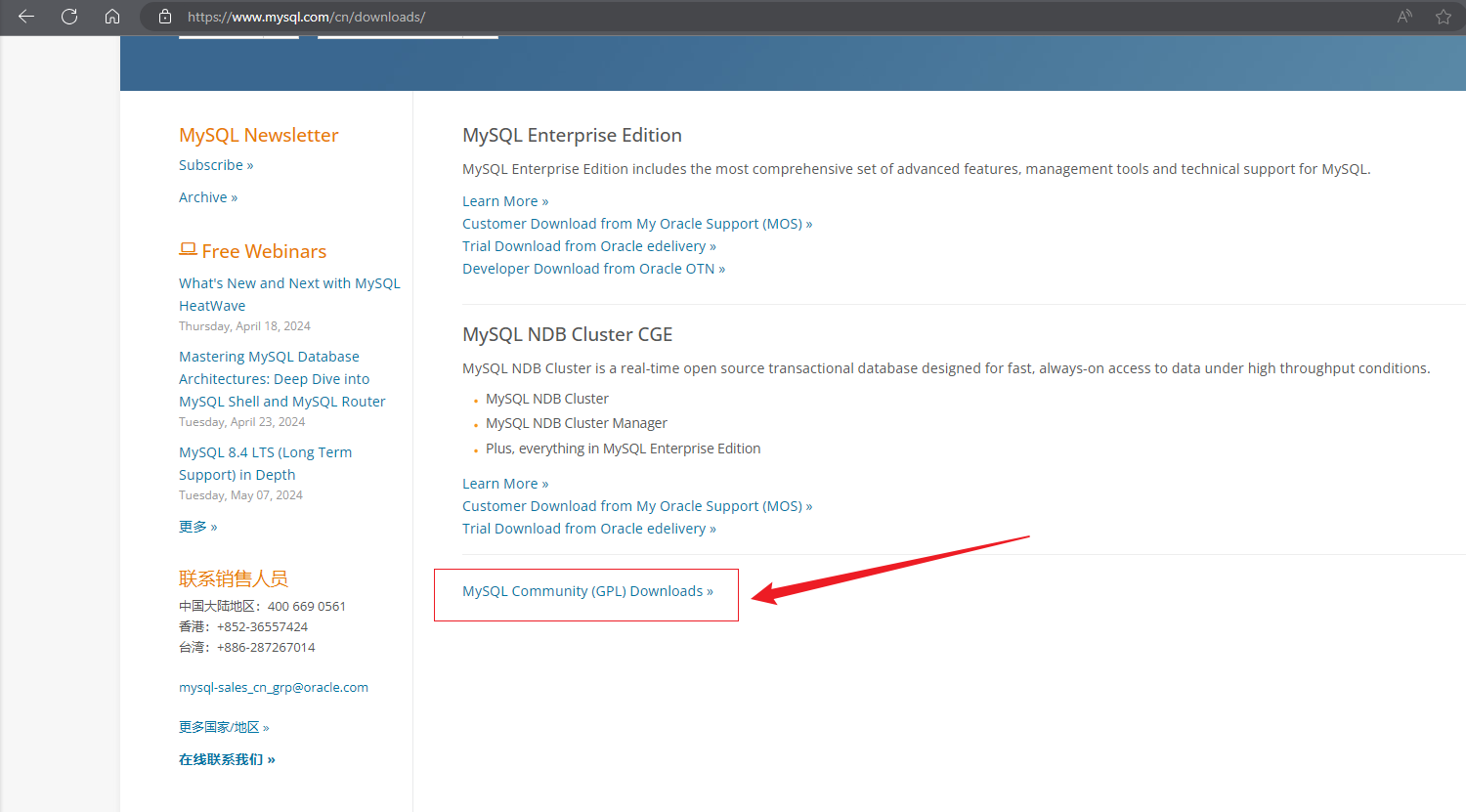This screenshot has width=1466, height=812.
Task: Click the 更多 webinars link
Action: point(198,527)
